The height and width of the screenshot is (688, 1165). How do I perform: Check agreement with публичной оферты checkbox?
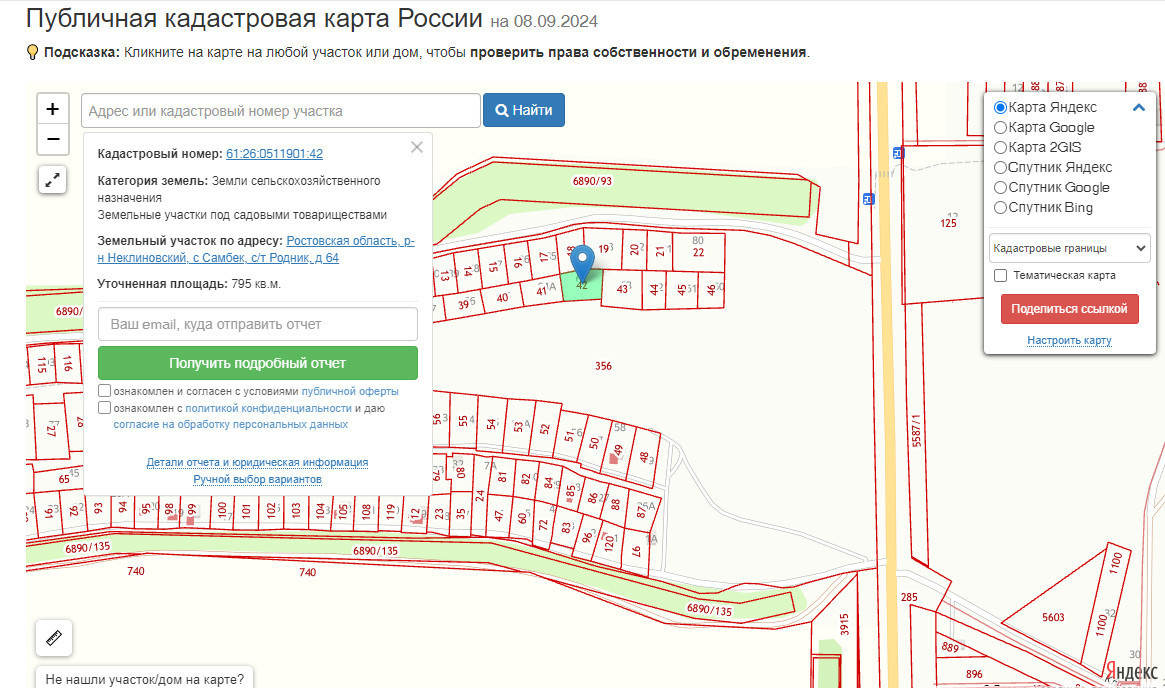pos(105,391)
